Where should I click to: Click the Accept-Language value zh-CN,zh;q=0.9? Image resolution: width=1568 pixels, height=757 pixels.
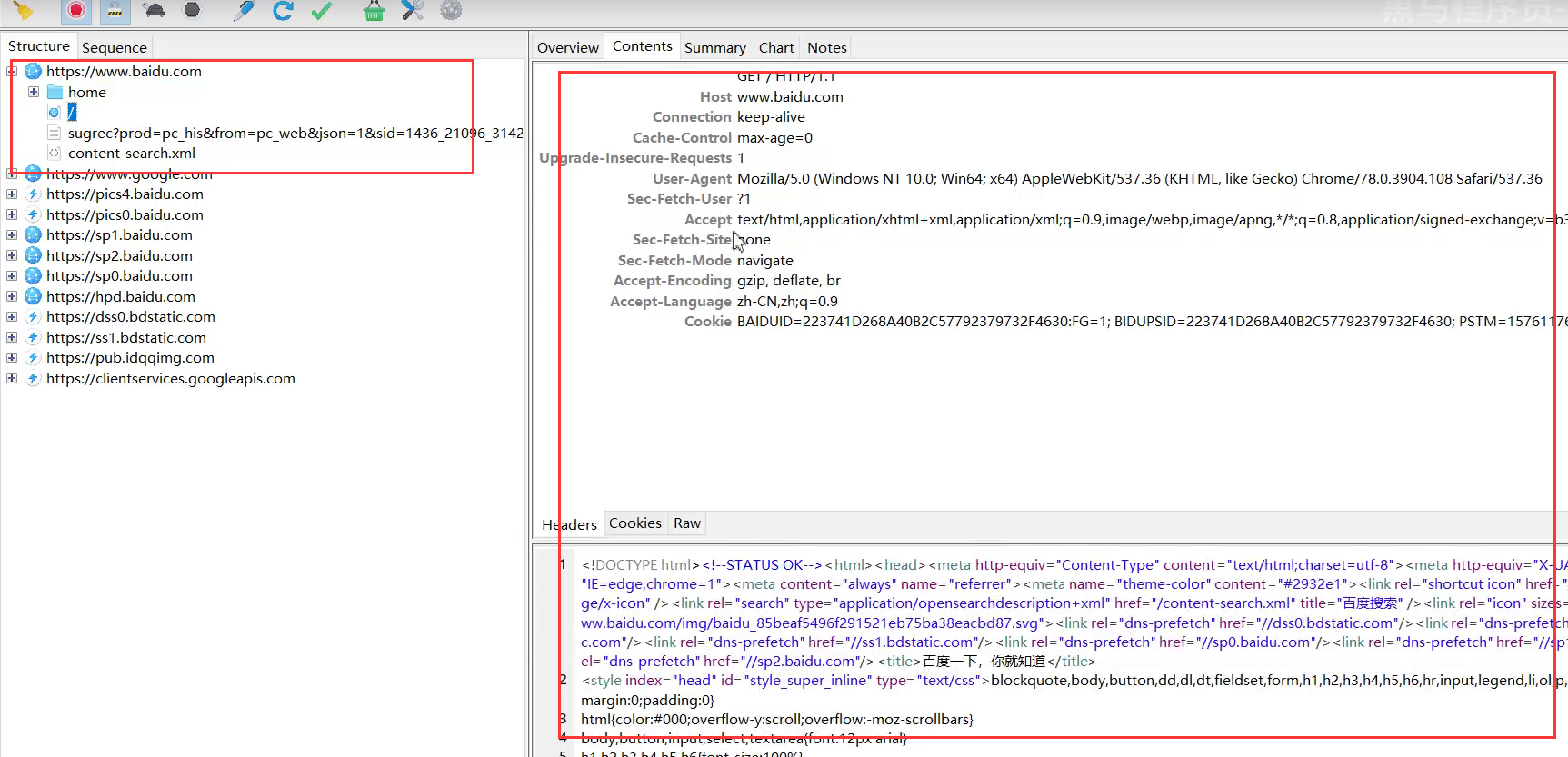(787, 301)
